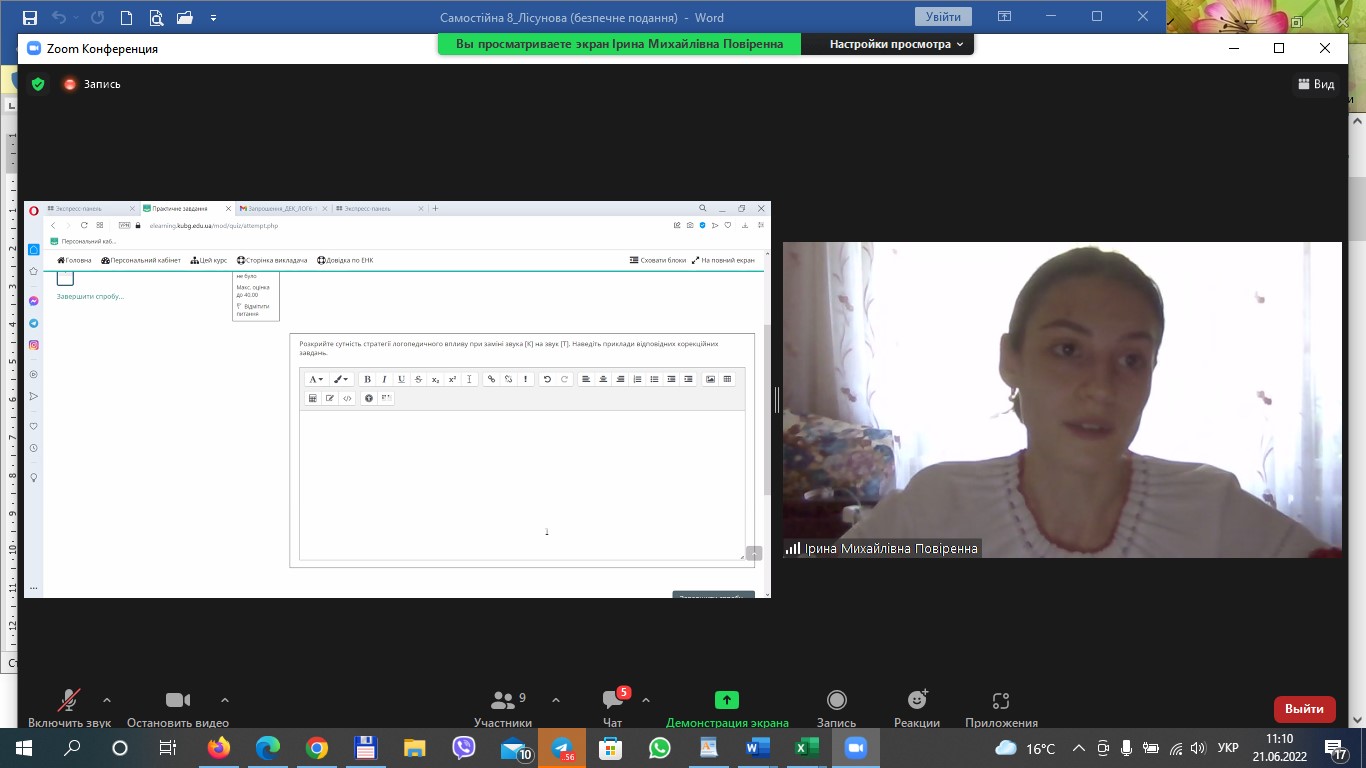Image resolution: width=1366 pixels, height=768 pixels.
Task: Expand the chat options arrow
Action: click(646, 700)
